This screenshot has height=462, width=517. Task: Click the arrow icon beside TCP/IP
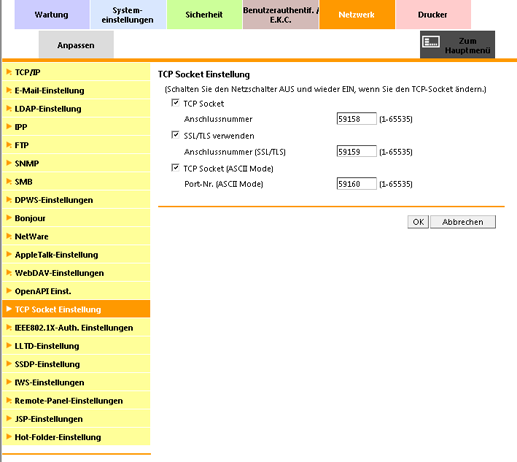click(9, 72)
